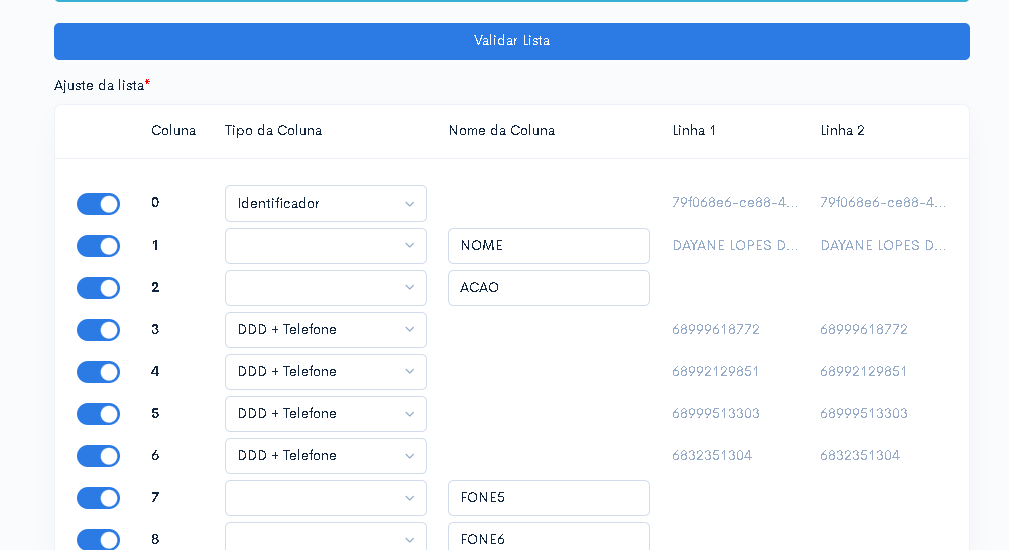Click the DAYANE LOPES value under Linha 1
This screenshot has width=1009, height=550.
tap(735, 245)
